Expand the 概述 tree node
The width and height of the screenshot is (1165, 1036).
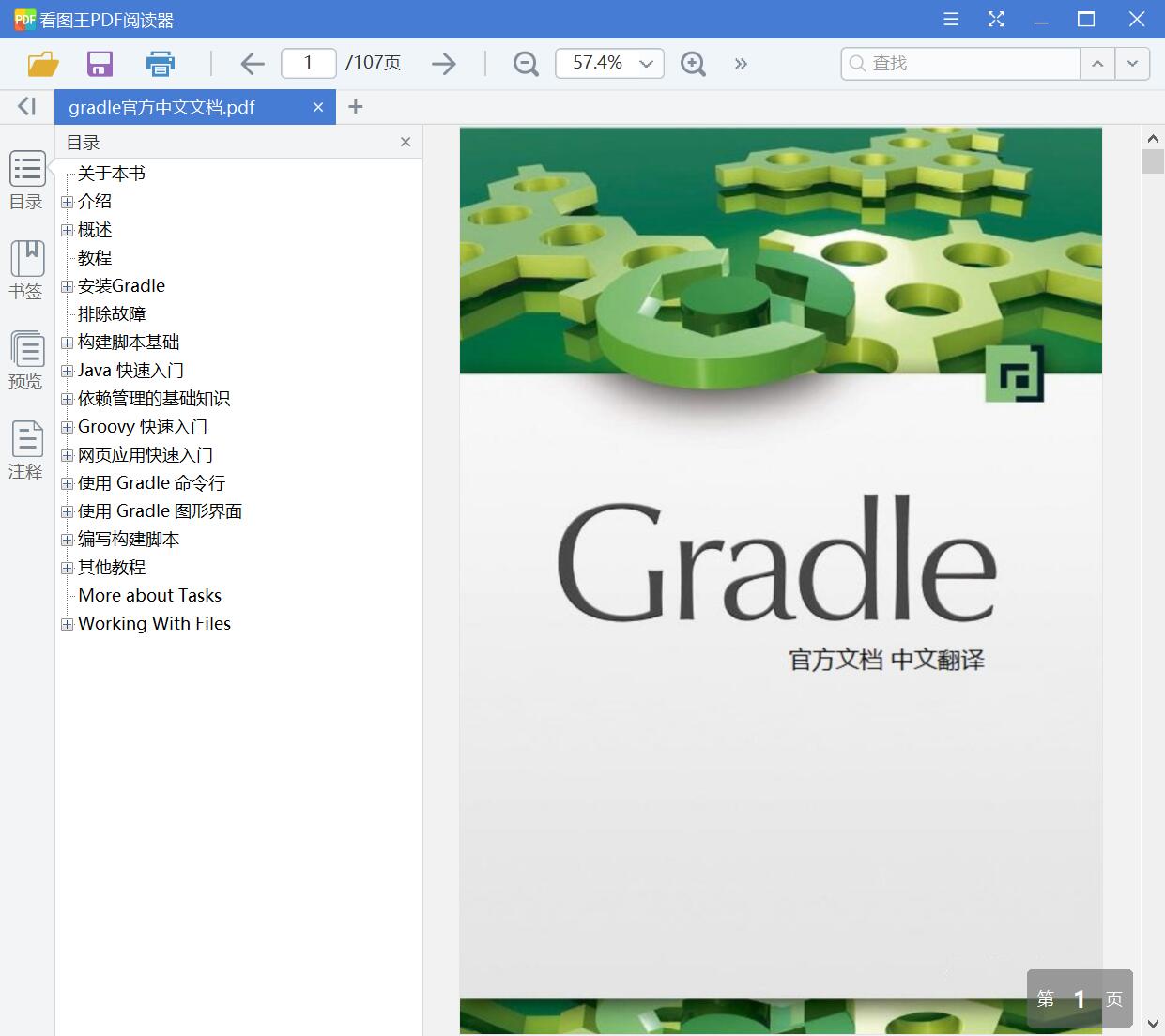pyautogui.click(x=67, y=230)
